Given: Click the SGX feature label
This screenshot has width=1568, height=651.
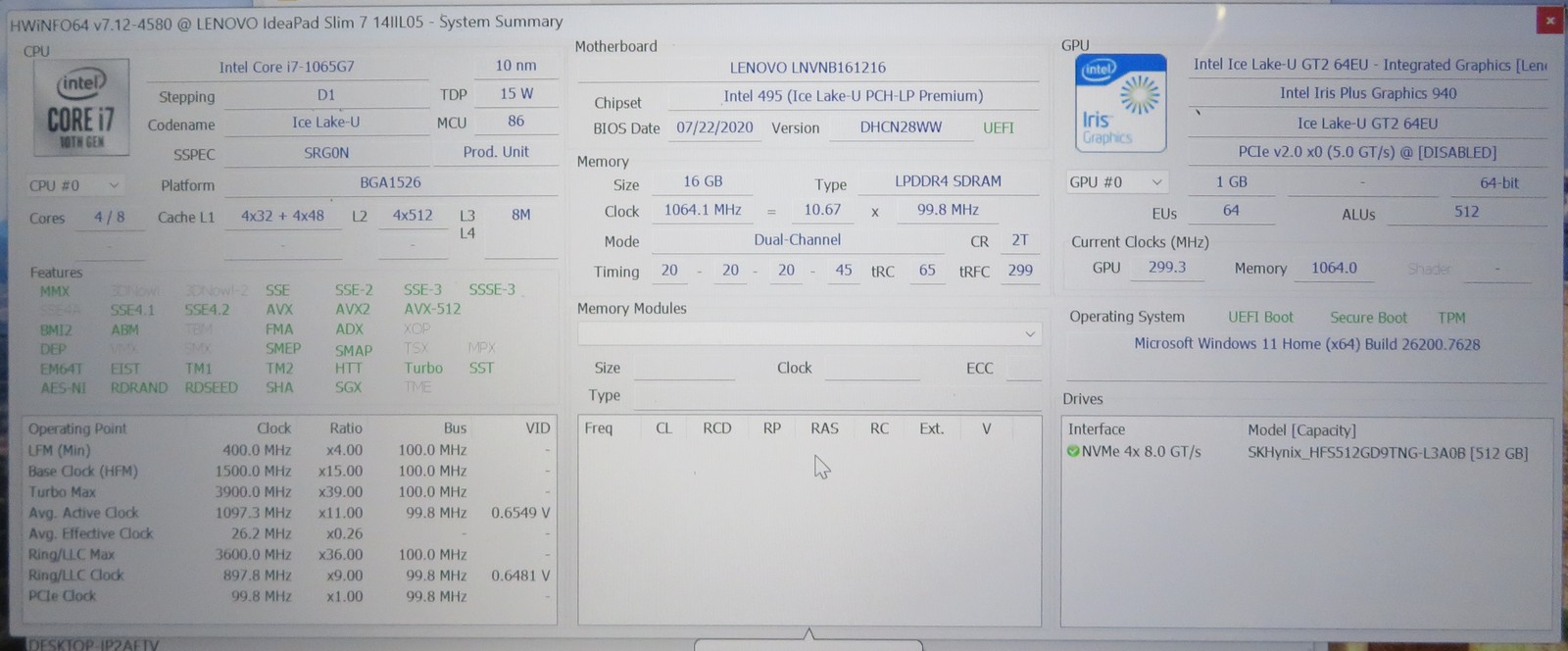Looking at the screenshot, I should tap(349, 387).
